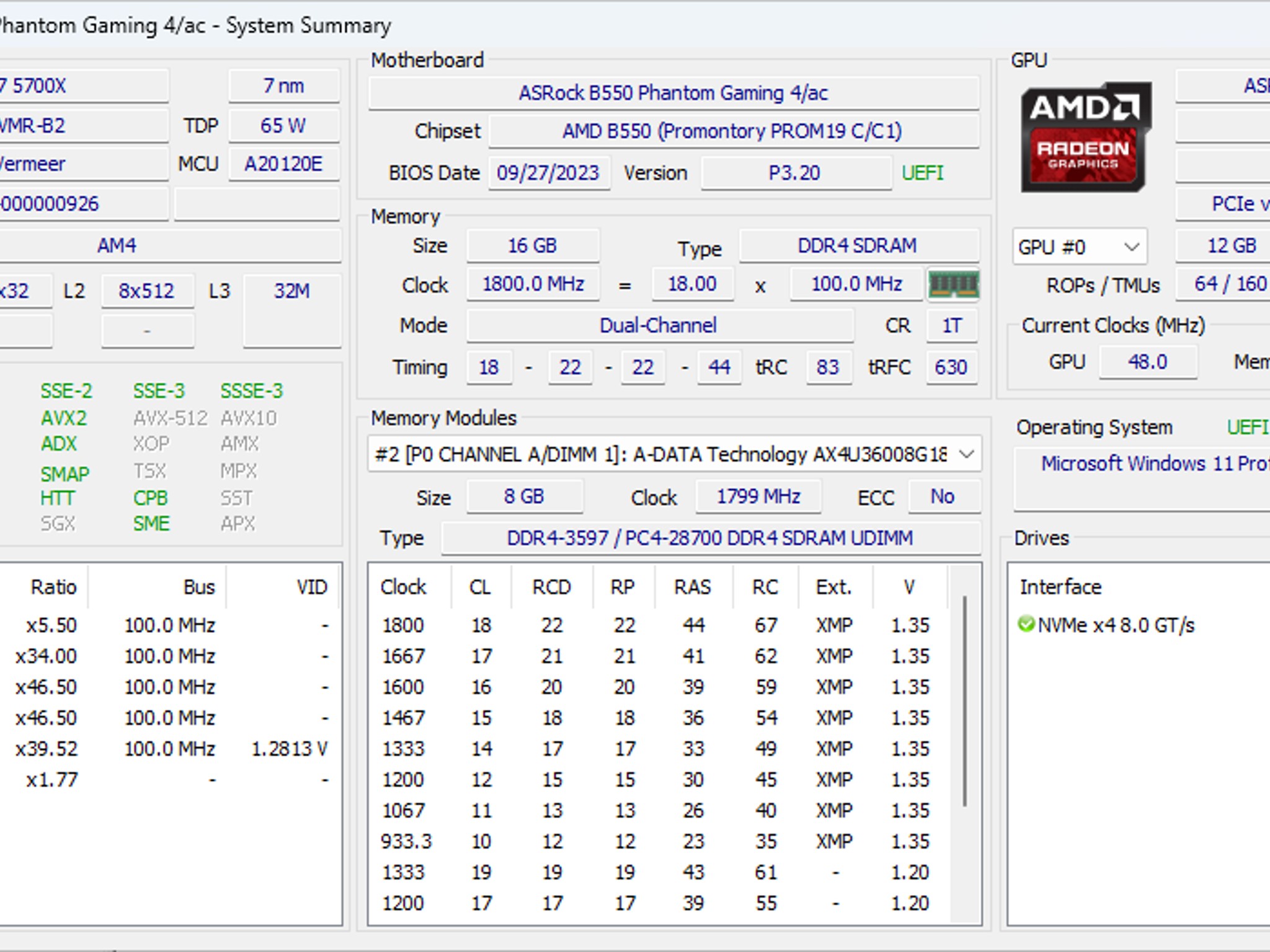Click the green UEFI label beside BIOS version
1270x952 pixels.
(x=923, y=172)
